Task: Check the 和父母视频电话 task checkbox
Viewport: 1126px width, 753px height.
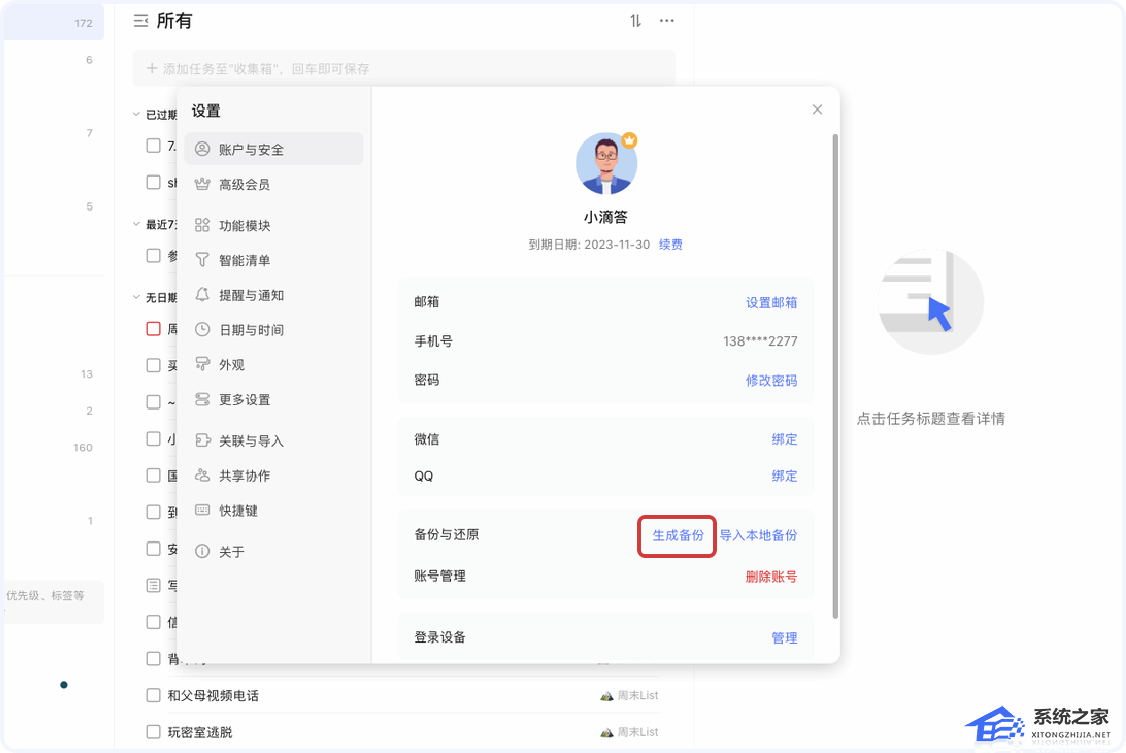Action: (153, 695)
